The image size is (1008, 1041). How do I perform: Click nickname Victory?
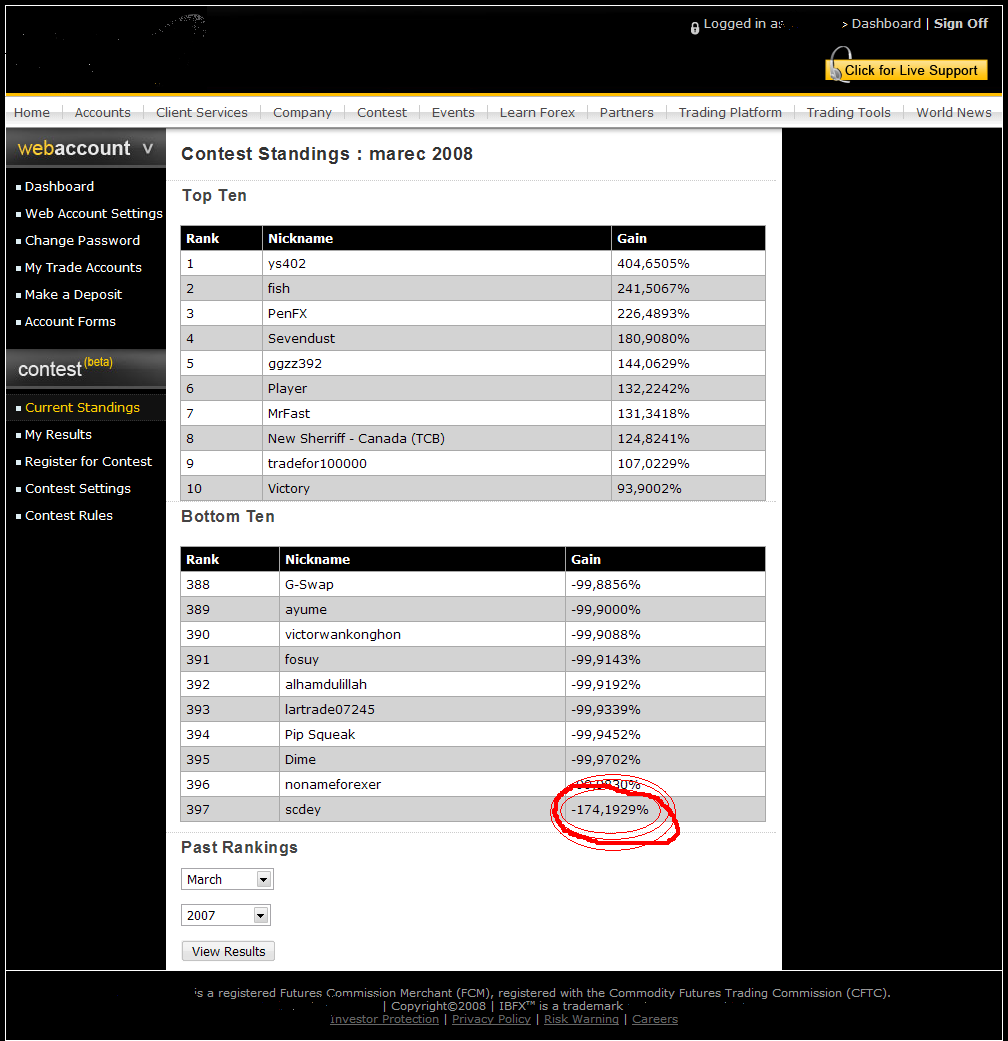pos(289,489)
